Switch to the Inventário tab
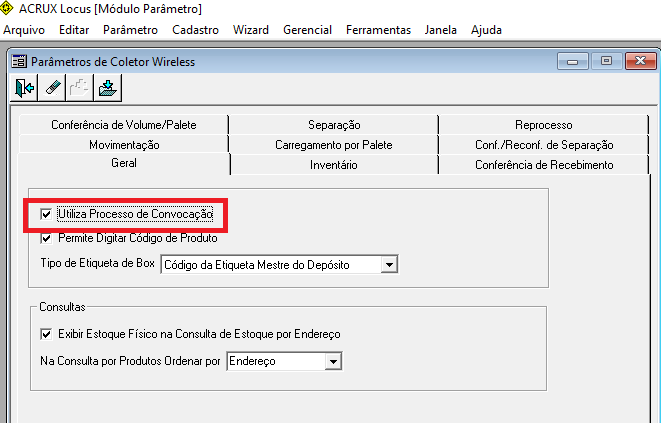This screenshot has height=423, width=661. [334, 164]
